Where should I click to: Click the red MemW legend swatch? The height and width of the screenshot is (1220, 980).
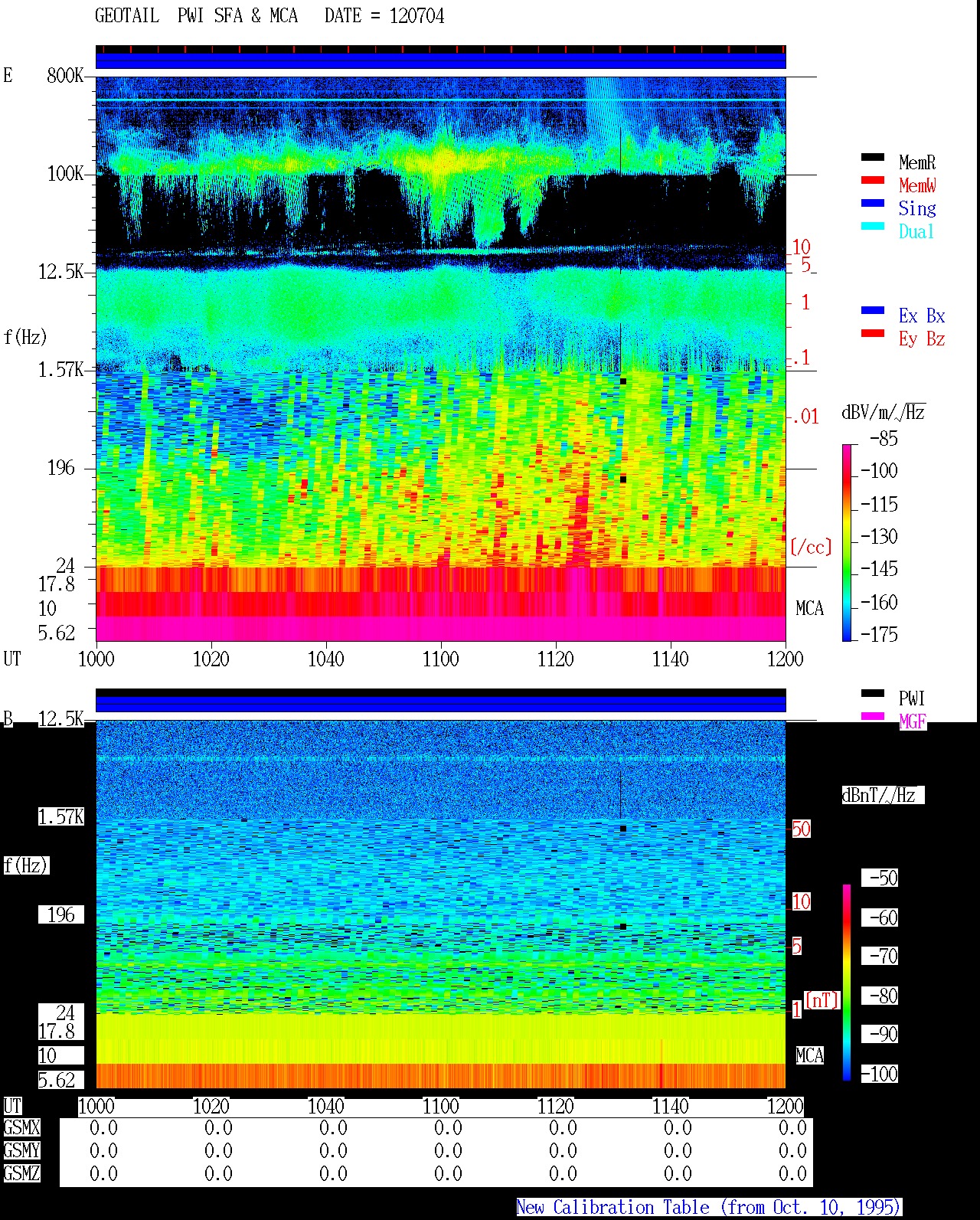coord(873,181)
